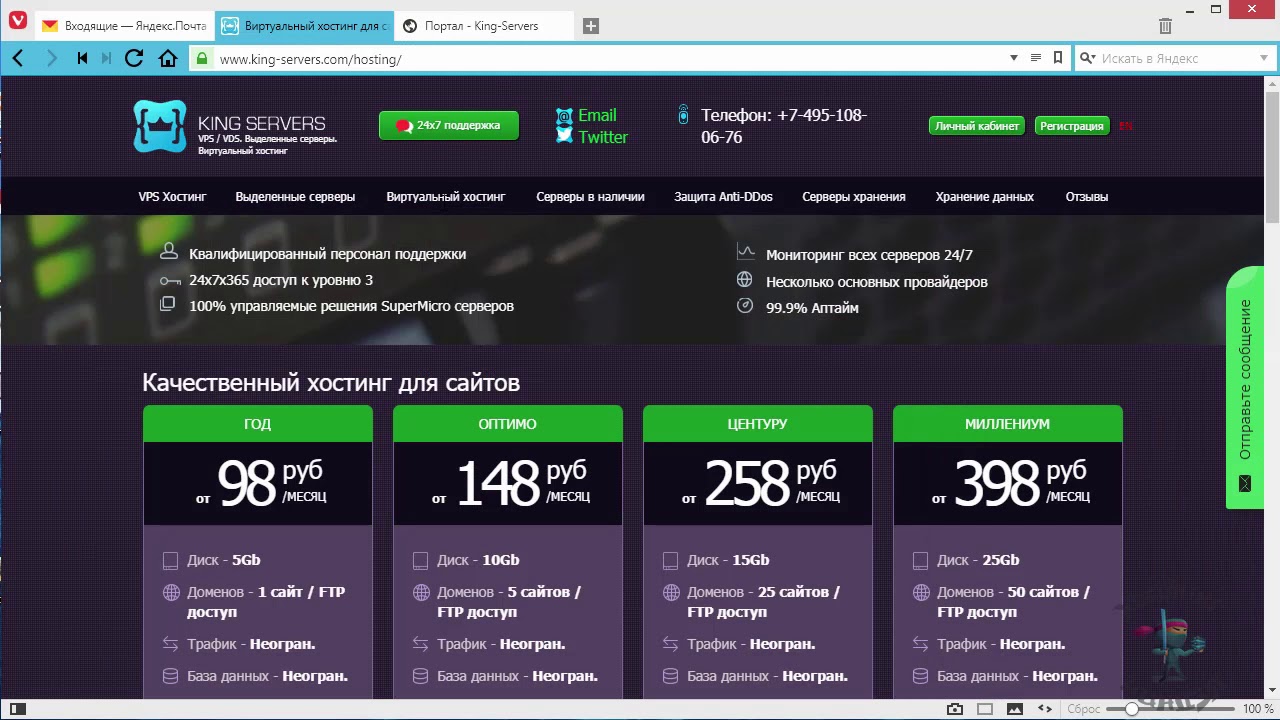
Task: Open the Twitter link
Action: coord(603,137)
